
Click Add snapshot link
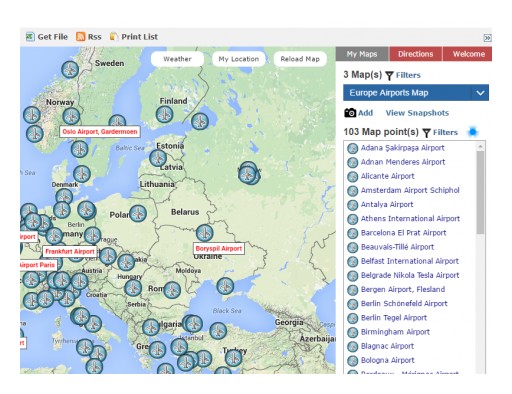tap(365, 113)
